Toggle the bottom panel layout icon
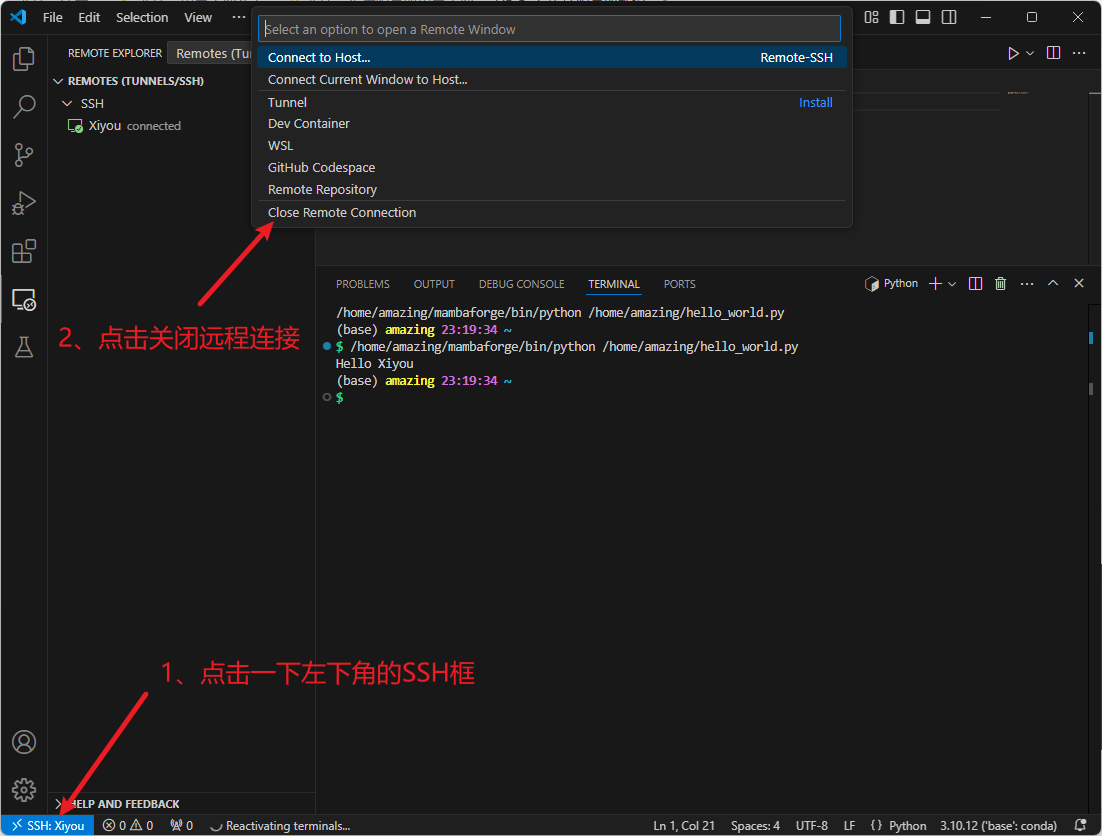This screenshot has height=836, width=1102. [923, 17]
